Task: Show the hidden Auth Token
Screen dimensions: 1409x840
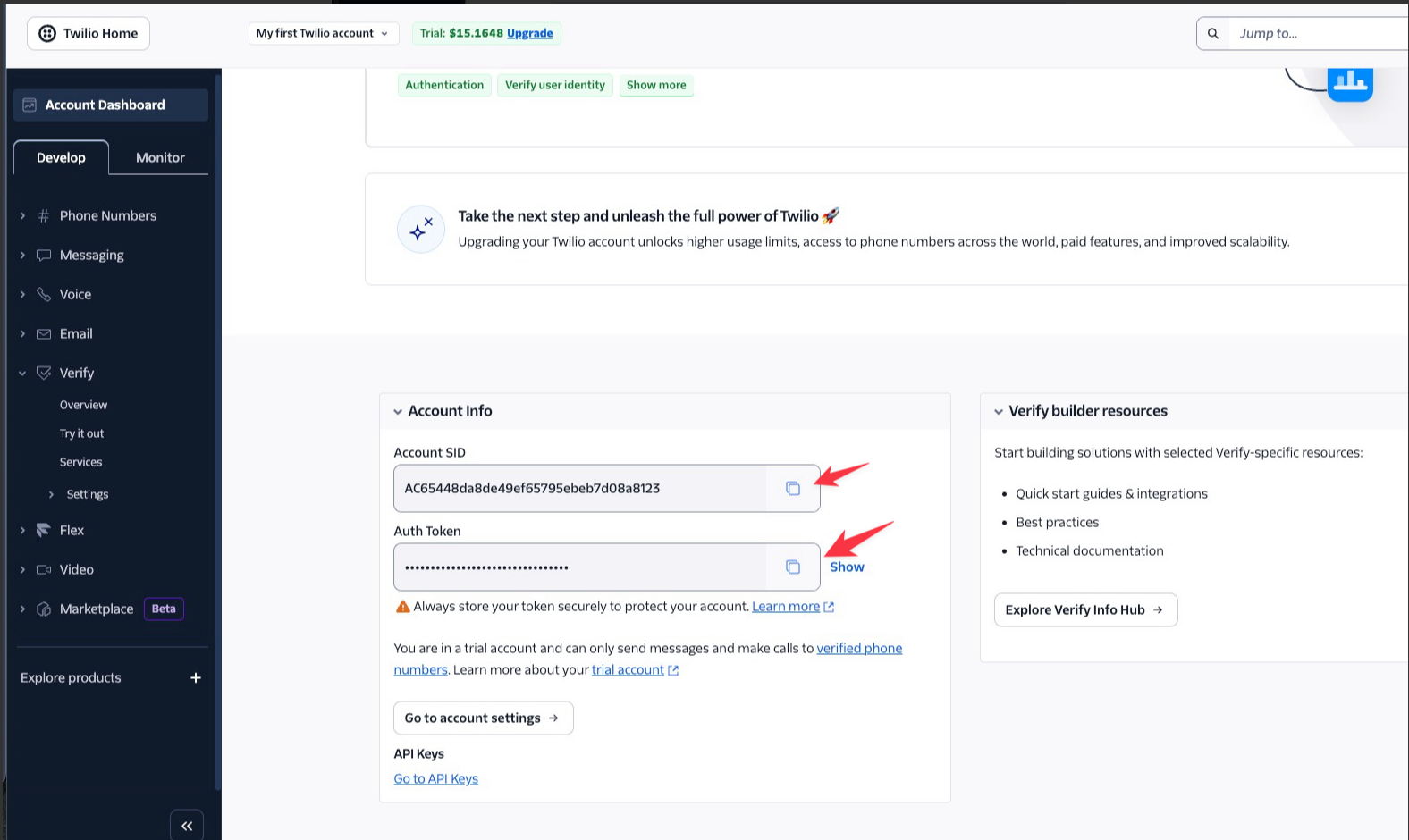Action: tap(847, 567)
